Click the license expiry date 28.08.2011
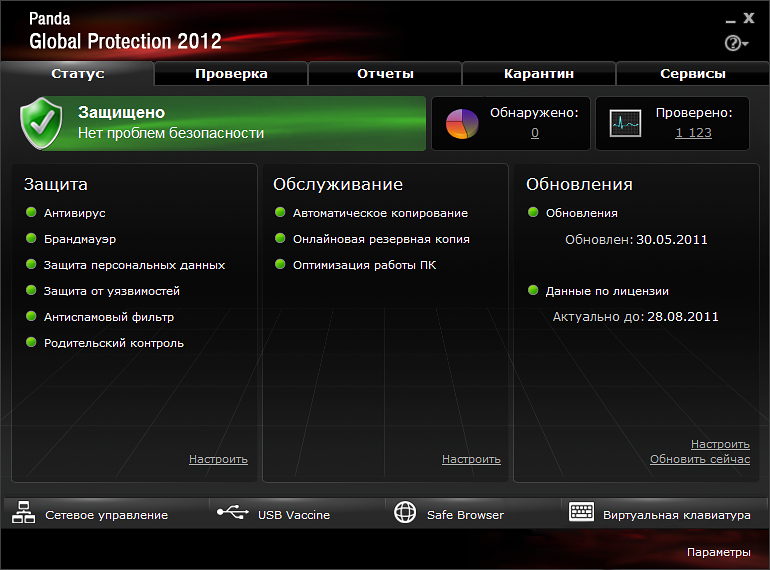This screenshot has width=770, height=570. (683, 317)
